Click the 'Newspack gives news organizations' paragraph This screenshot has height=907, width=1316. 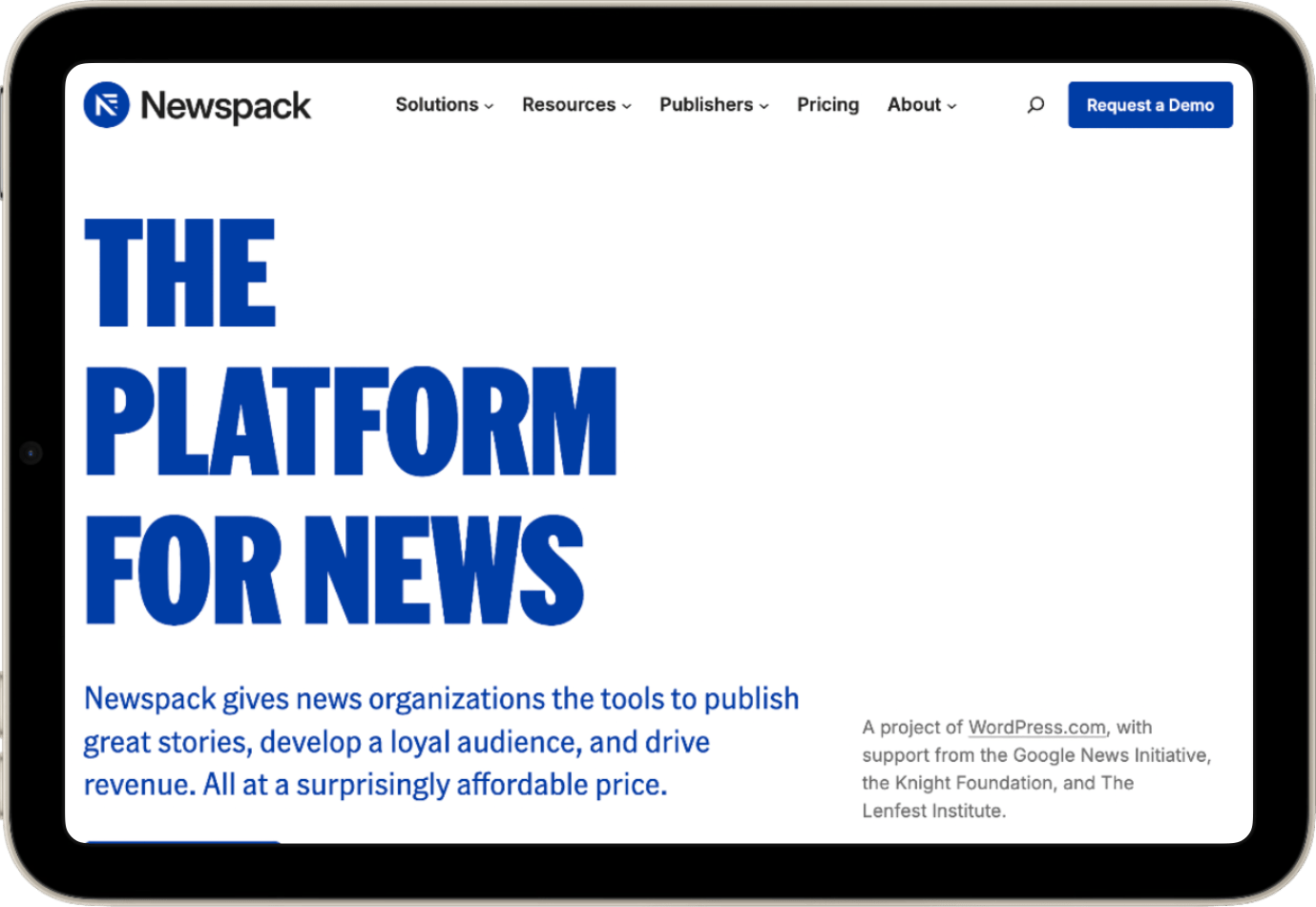point(441,742)
